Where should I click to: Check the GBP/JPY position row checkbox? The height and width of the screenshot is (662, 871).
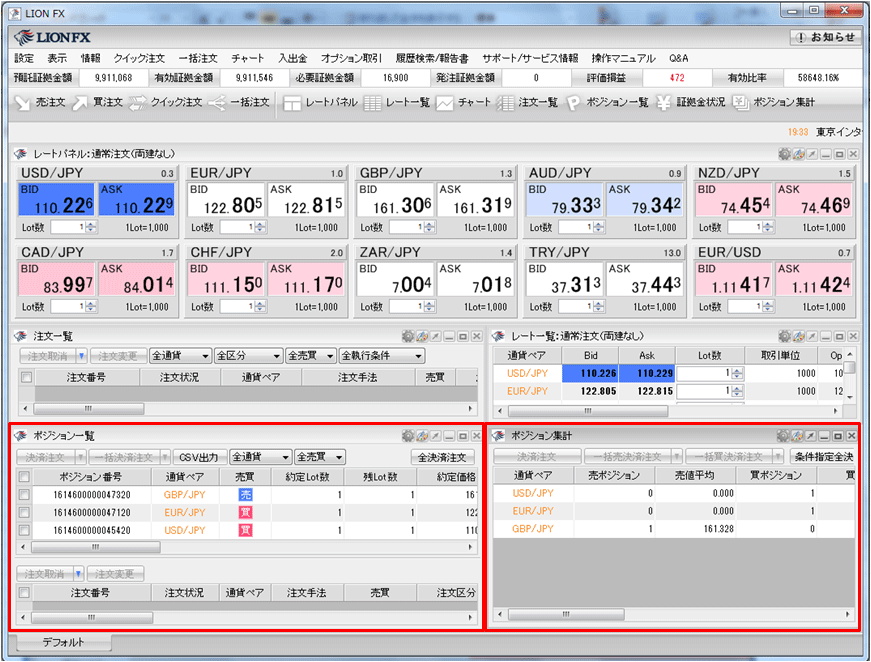(24, 494)
